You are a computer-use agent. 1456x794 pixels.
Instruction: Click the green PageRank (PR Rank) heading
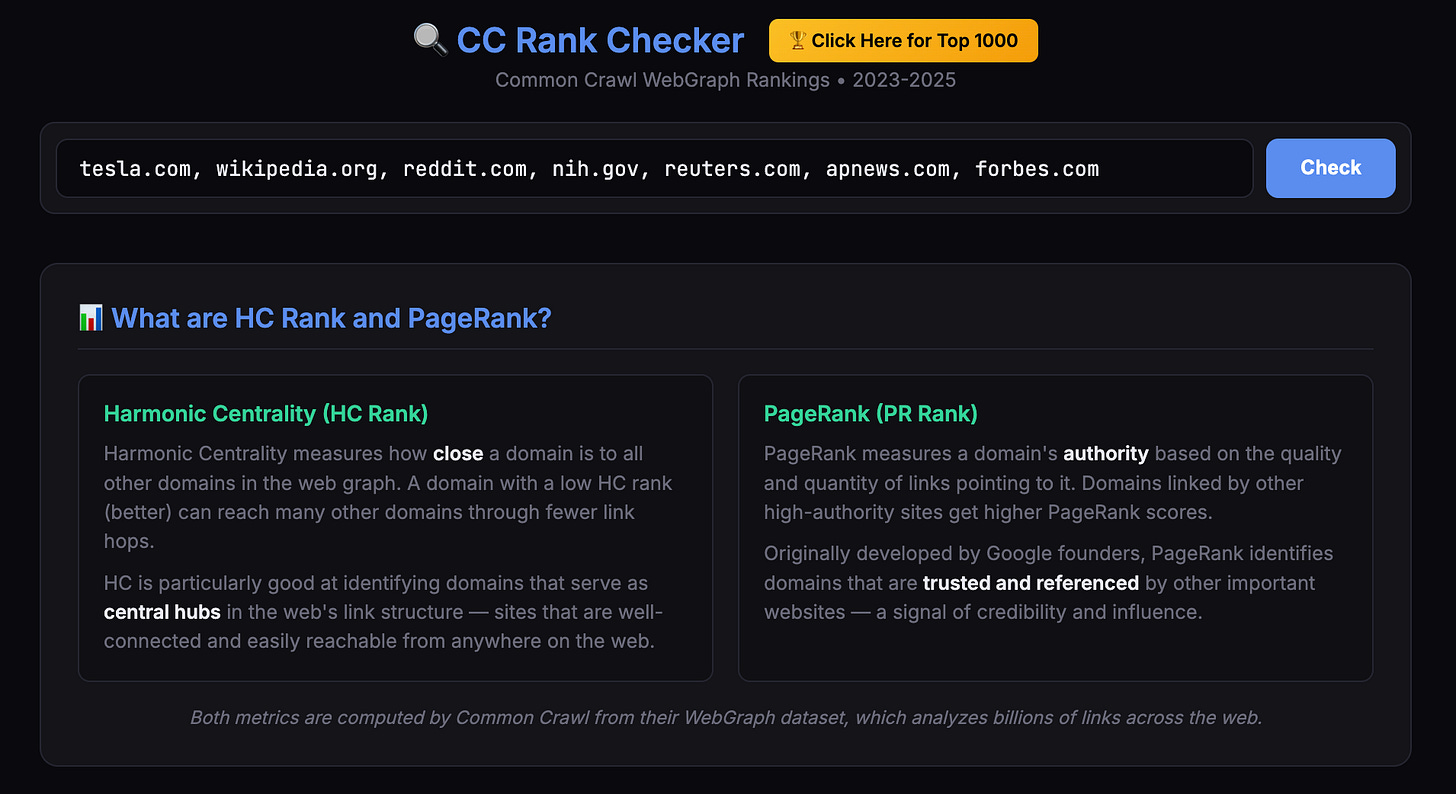(871, 413)
